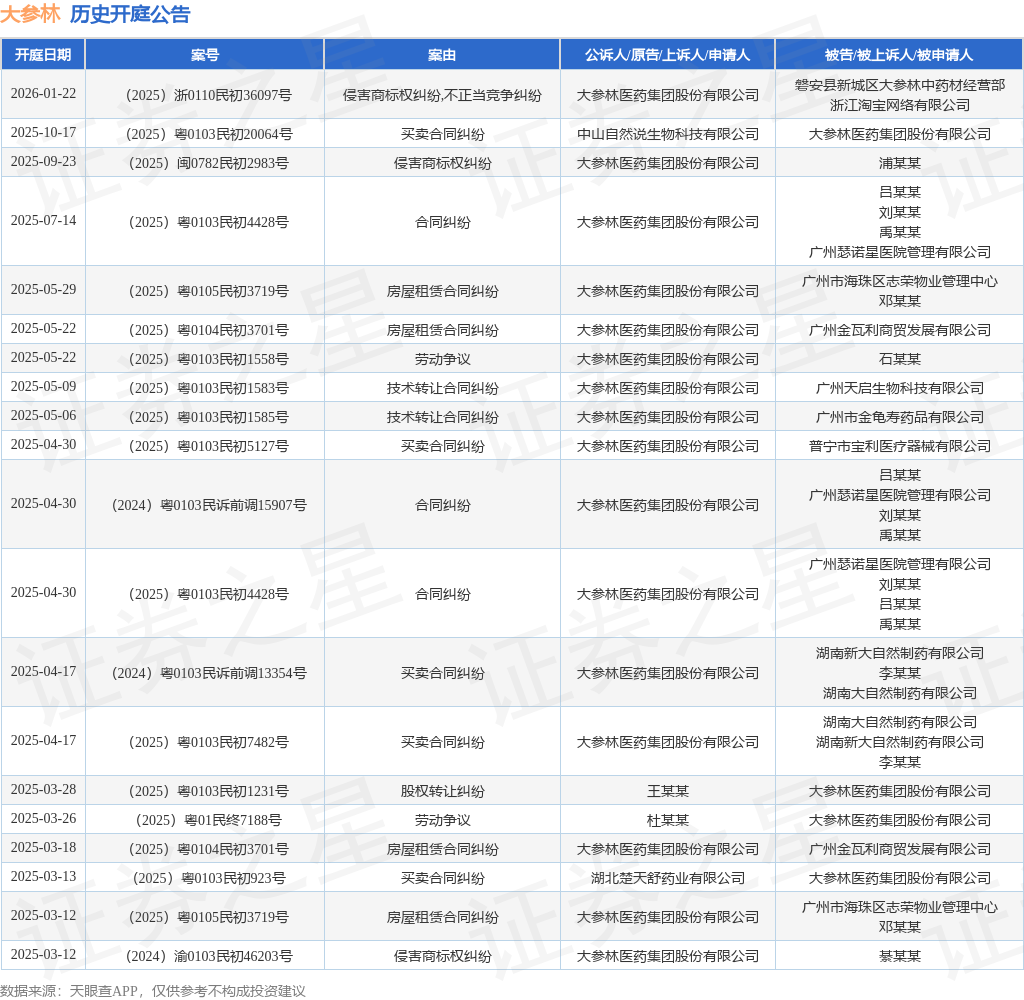The width and height of the screenshot is (1024, 1000).
Task: Click case number 浙0110民初36097号
Action: 209,95
